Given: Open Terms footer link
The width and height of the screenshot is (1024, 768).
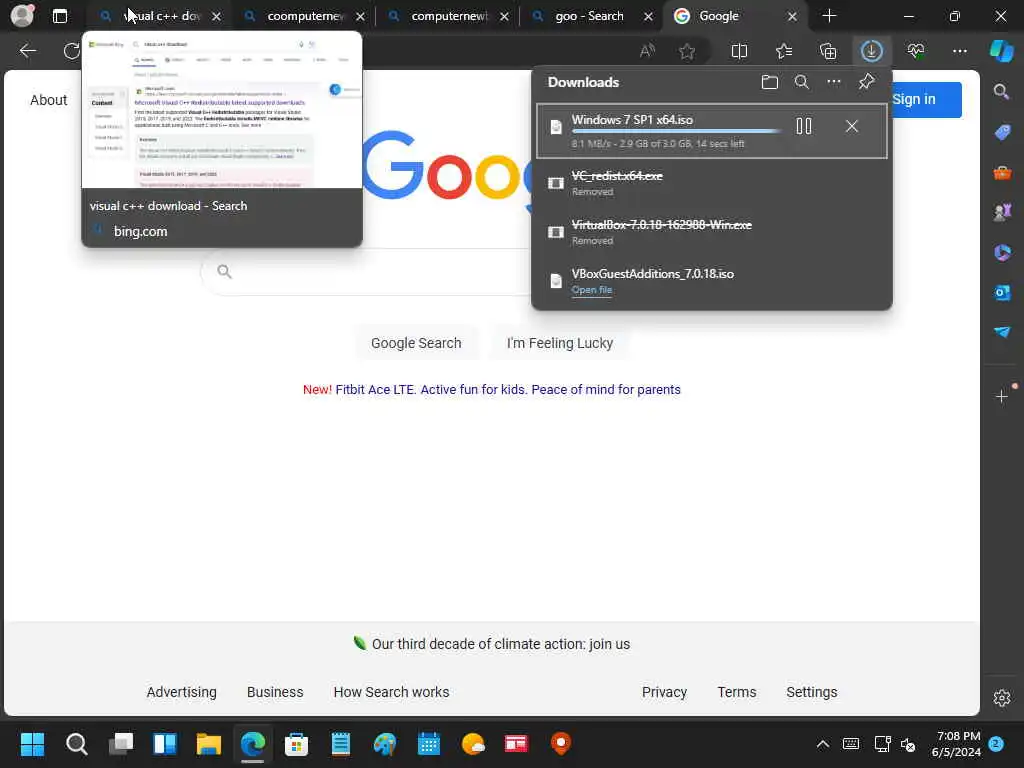Looking at the screenshot, I should pos(737,692).
